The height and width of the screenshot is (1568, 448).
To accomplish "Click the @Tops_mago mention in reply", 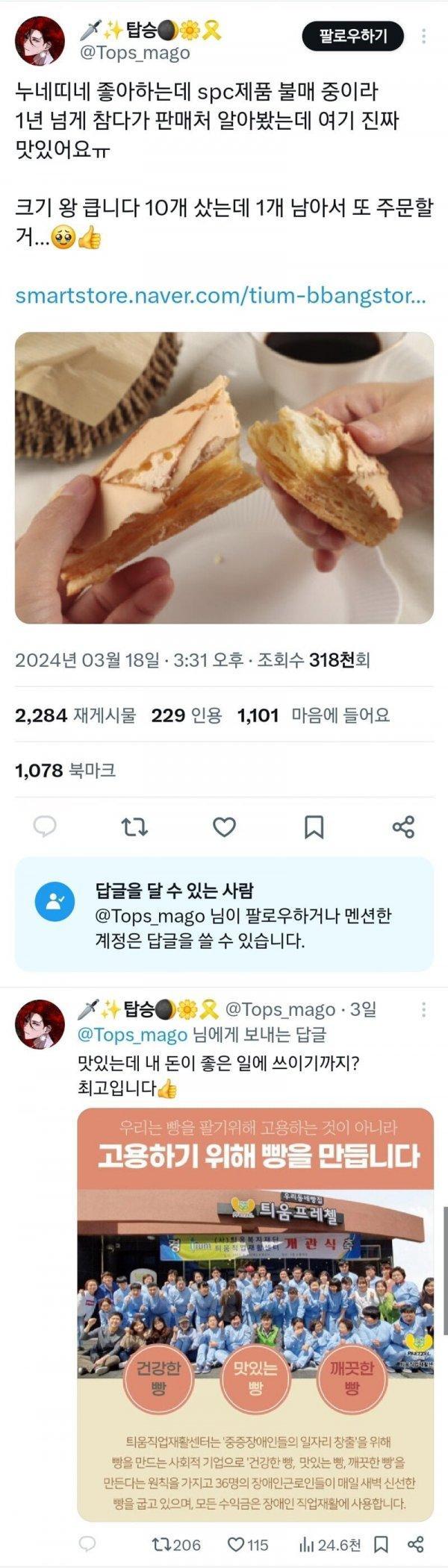I will pyautogui.click(x=132, y=1035).
